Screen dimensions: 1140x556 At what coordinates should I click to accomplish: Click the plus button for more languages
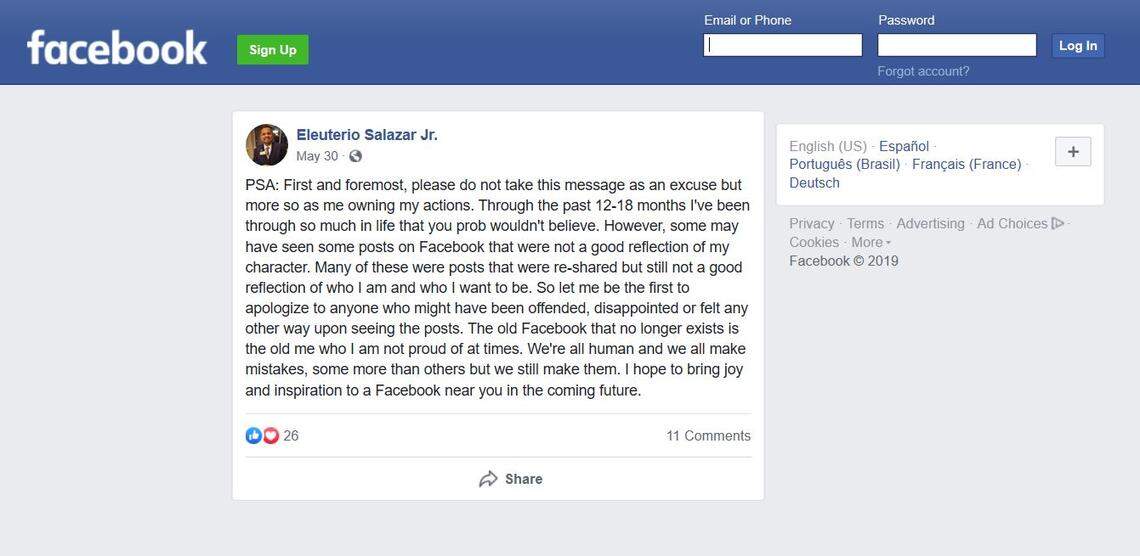point(1073,152)
